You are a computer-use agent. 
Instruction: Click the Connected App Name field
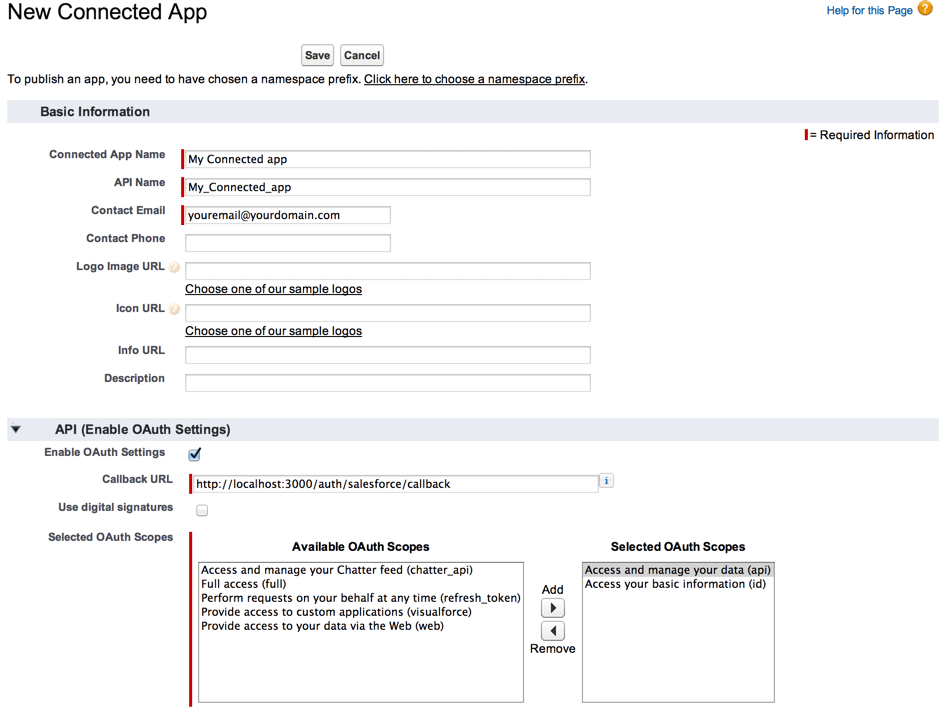tap(388, 159)
